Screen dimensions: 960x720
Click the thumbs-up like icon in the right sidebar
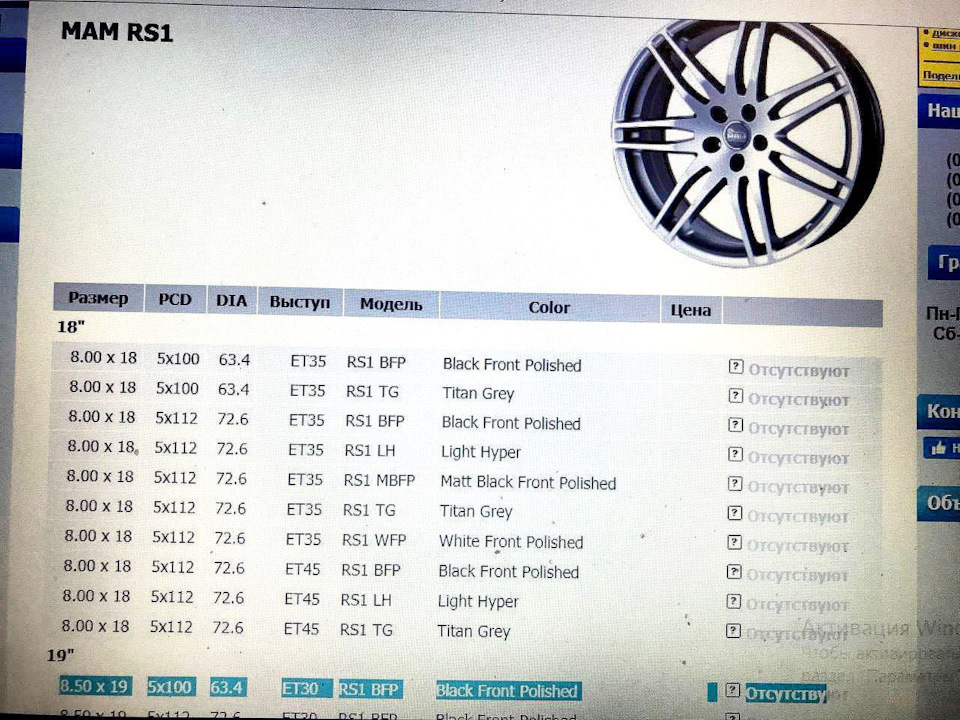pyautogui.click(x=938, y=449)
